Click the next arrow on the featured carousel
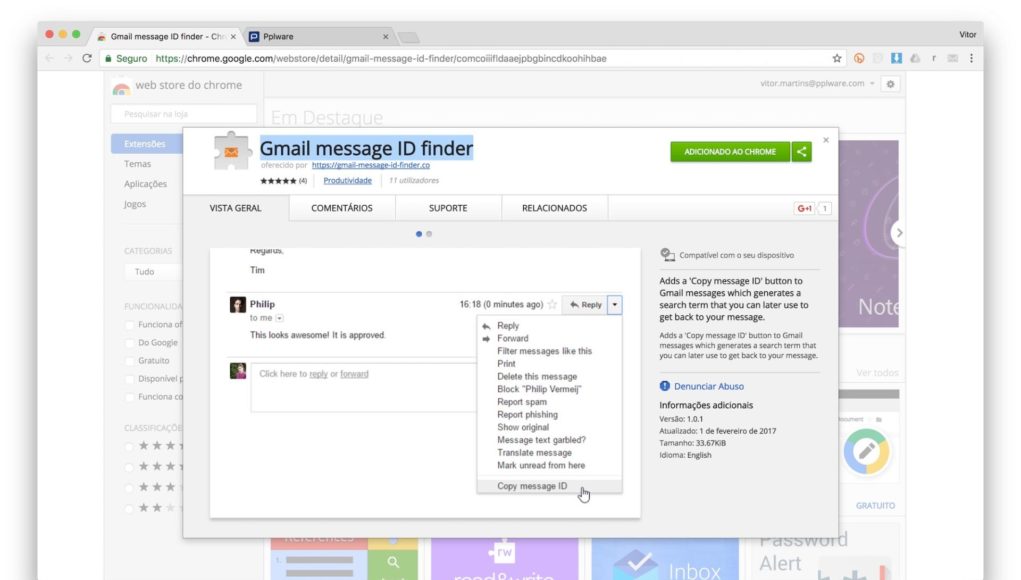Screen dimensions: 1021x580 click(x=899, y=232)
